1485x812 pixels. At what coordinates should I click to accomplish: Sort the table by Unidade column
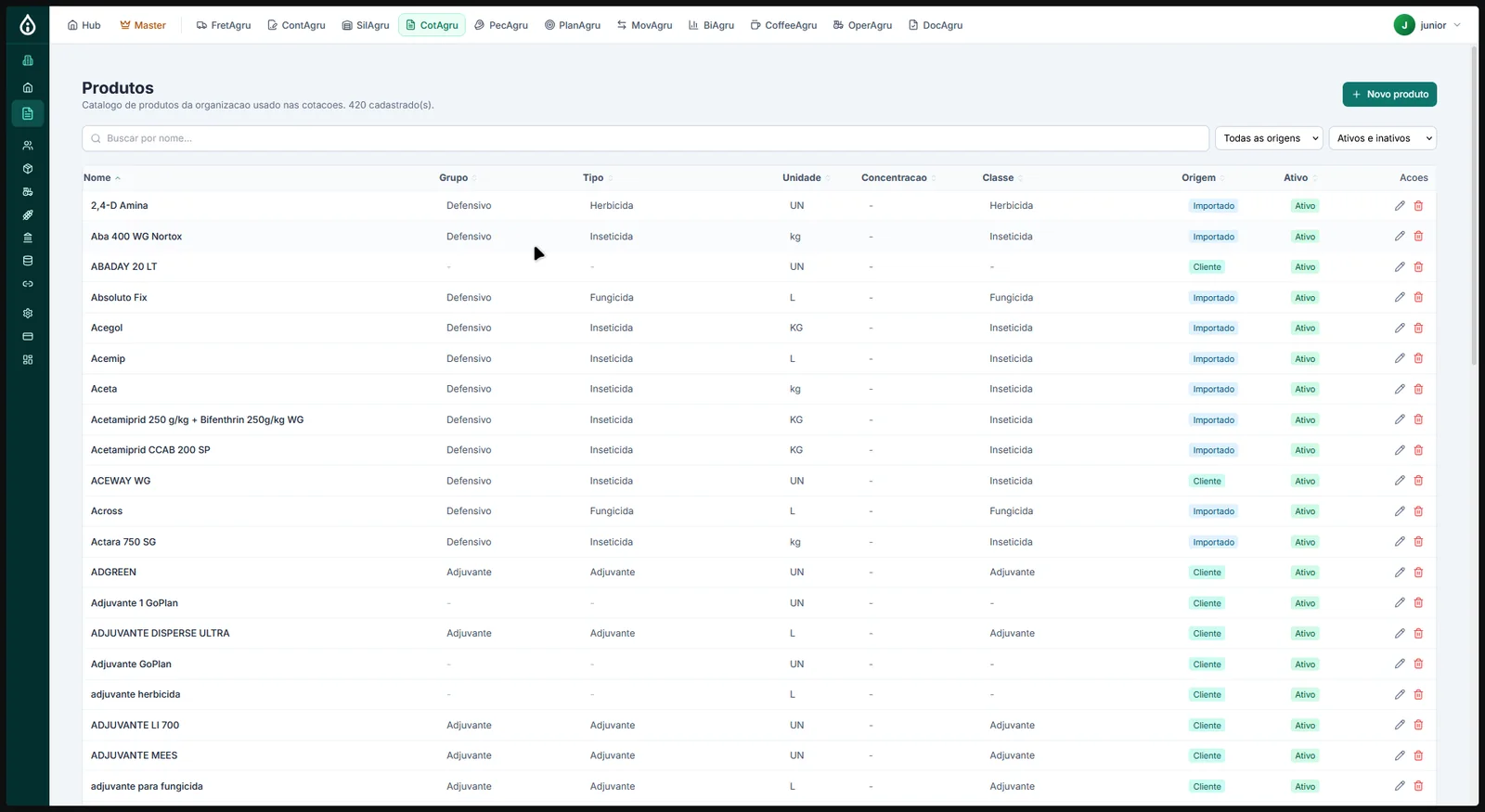tap(806, 178)
